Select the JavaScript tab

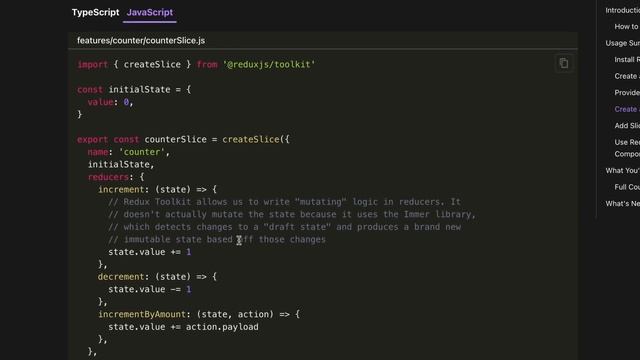click(x=150, y=12)
